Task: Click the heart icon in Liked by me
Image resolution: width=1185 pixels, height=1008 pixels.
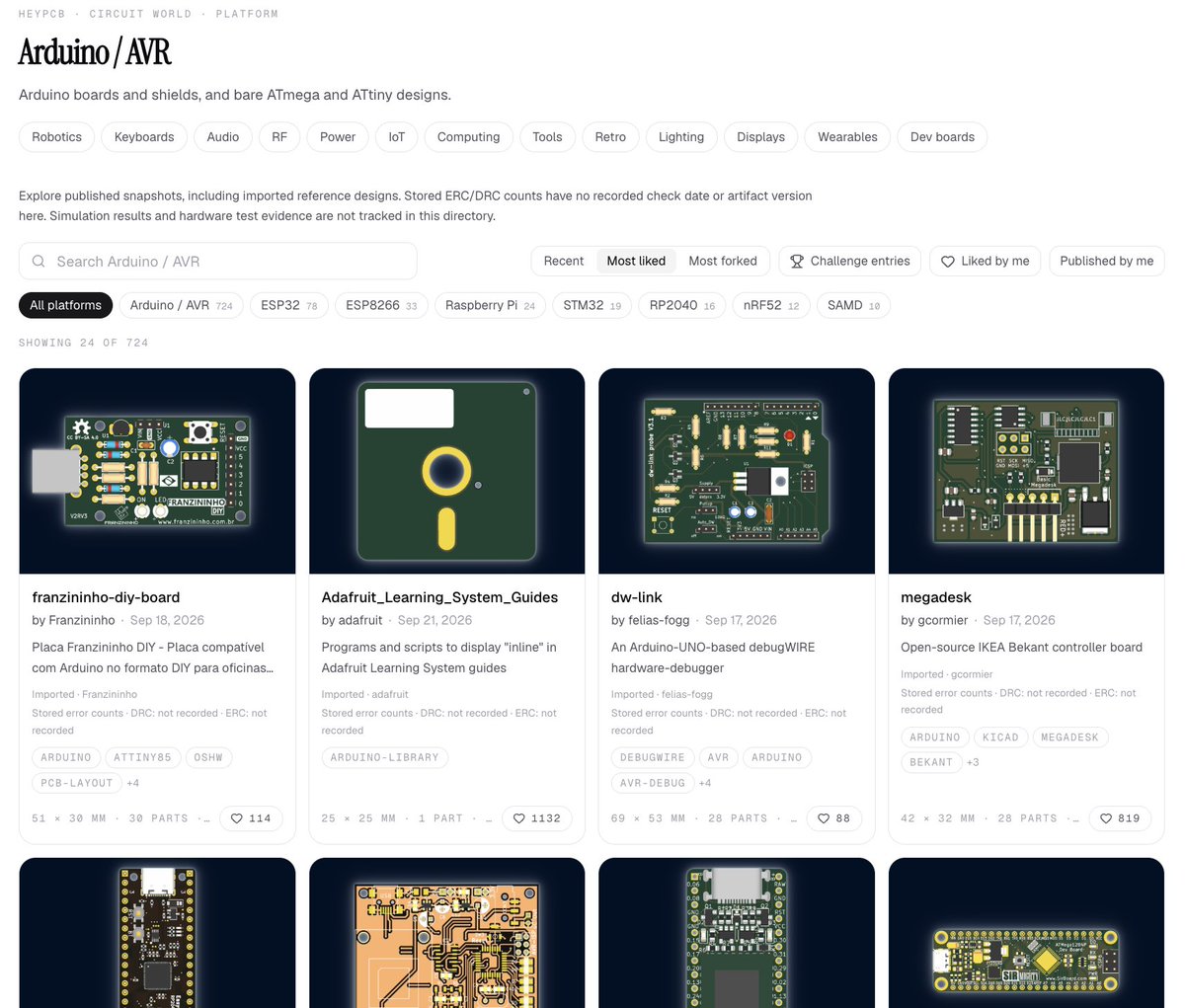Action: (948, 262)
